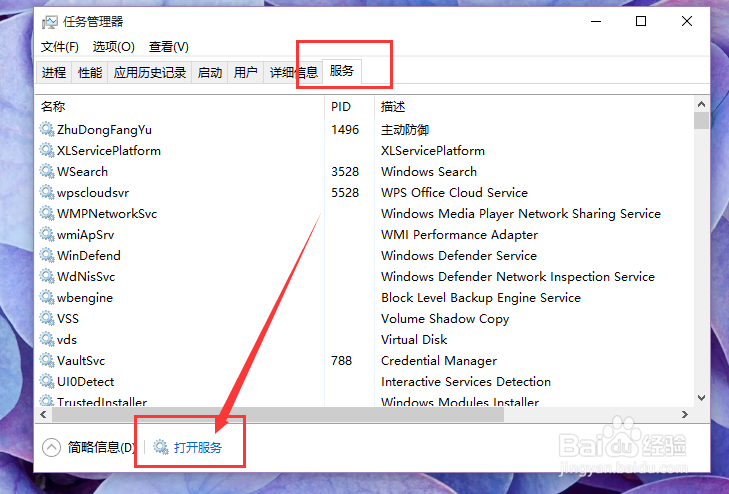Screen dimensions: 729x494
Task: Switch to the 详细信息 tab
Action: (x=293, y=72)
